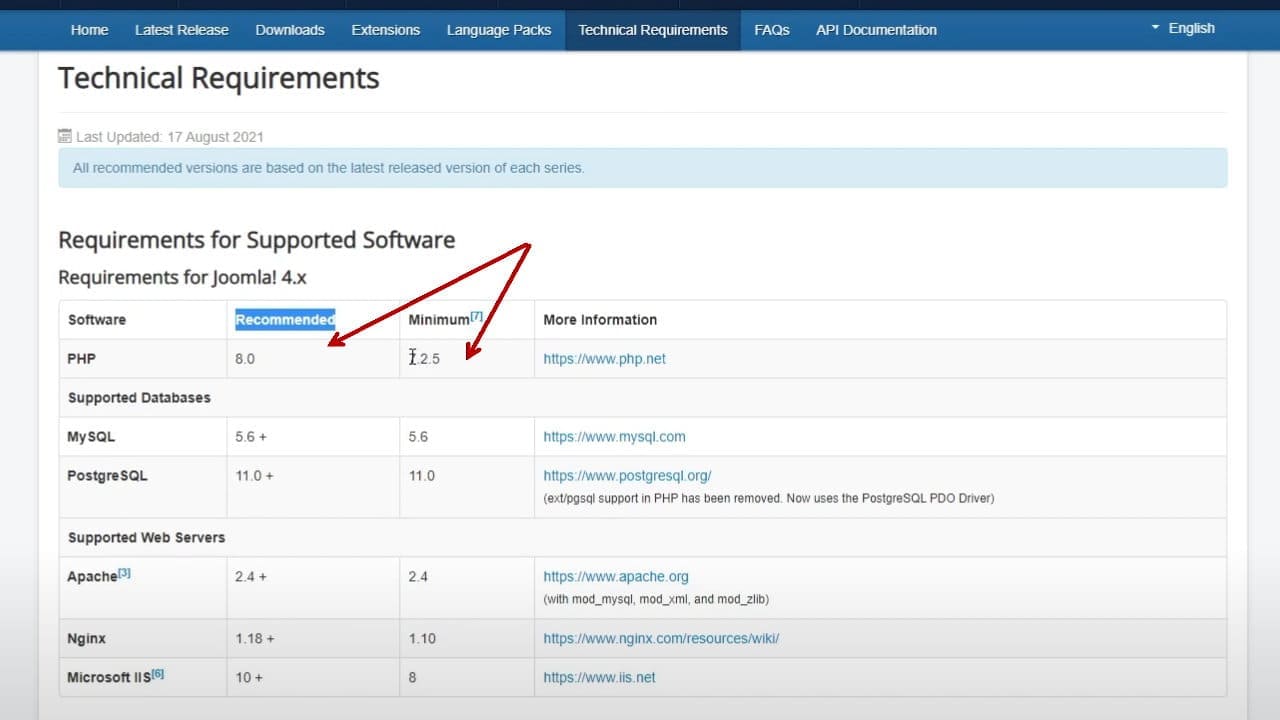This screenshot has width=1280, height=720.
Task: Click MySQL minimum value 5.6
Action: (x=418, y=436)
